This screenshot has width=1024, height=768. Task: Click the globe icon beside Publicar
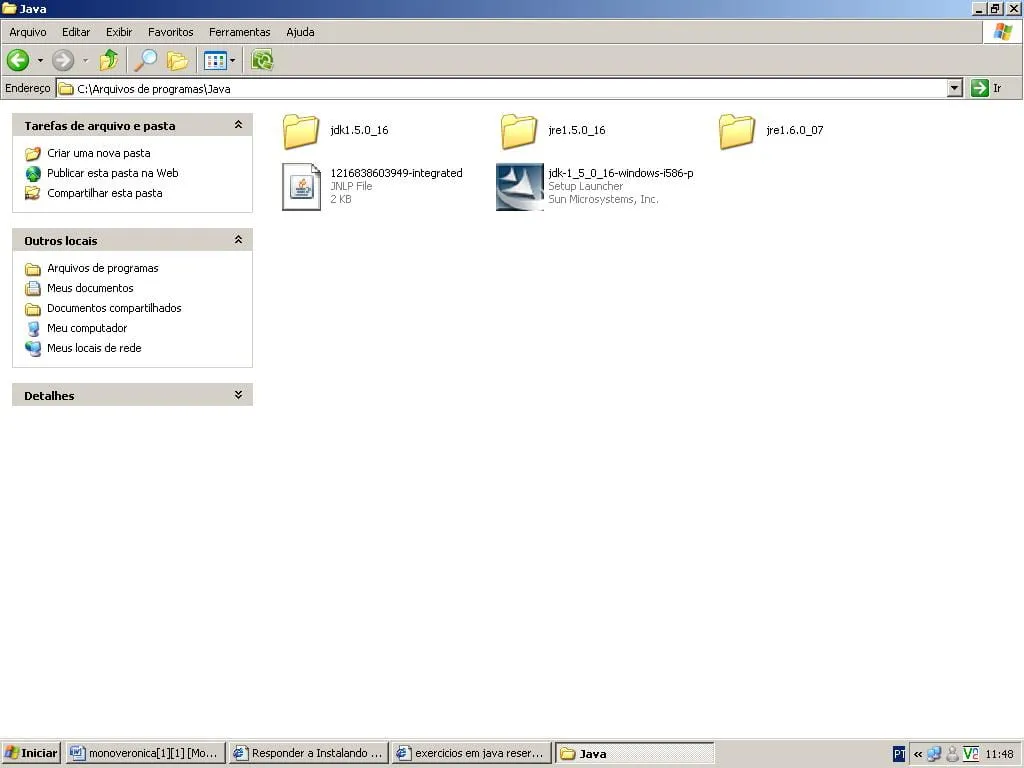click(x=33, y=174)
